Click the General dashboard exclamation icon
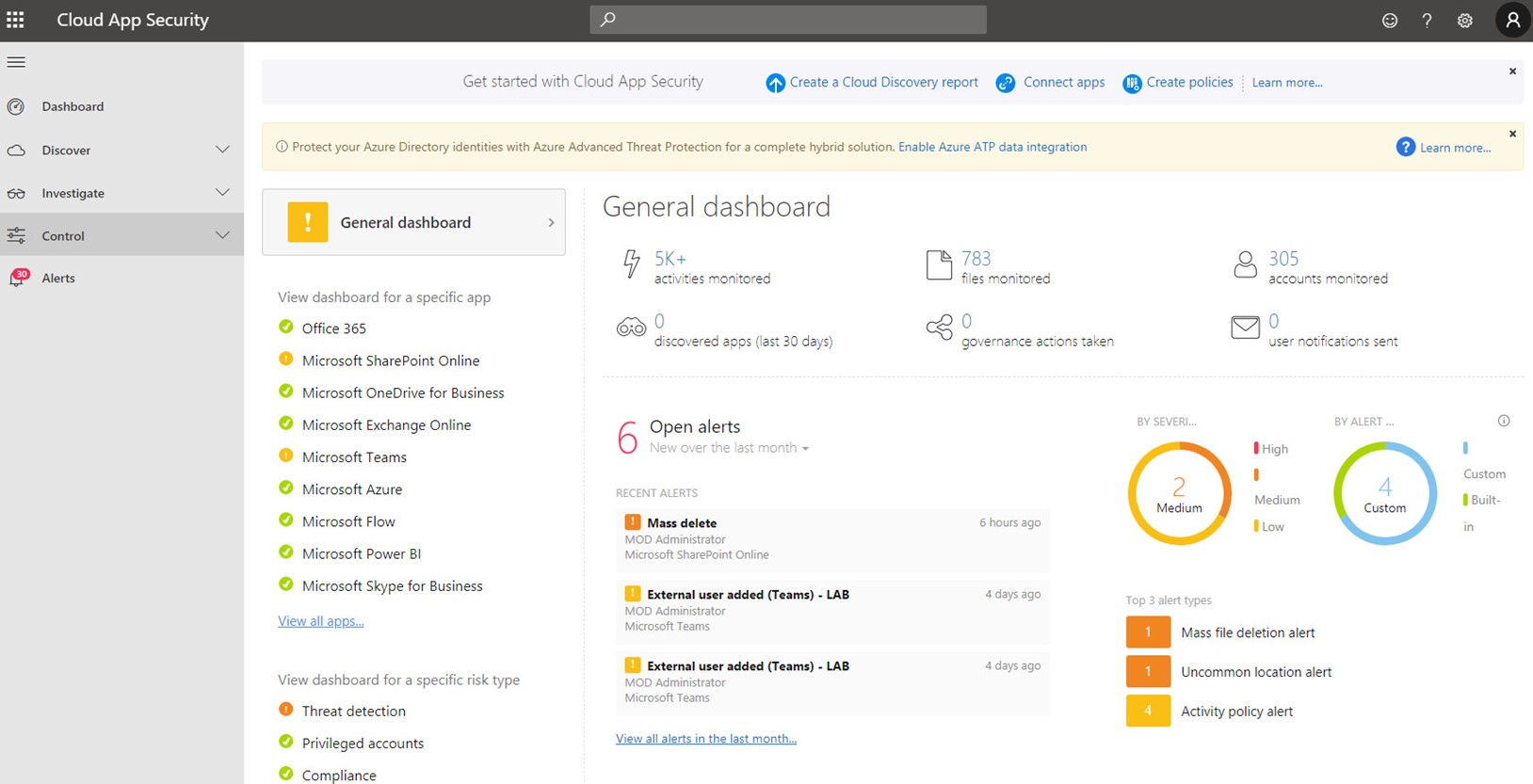The image size is (1533, 784). click(x=307, y=222)
